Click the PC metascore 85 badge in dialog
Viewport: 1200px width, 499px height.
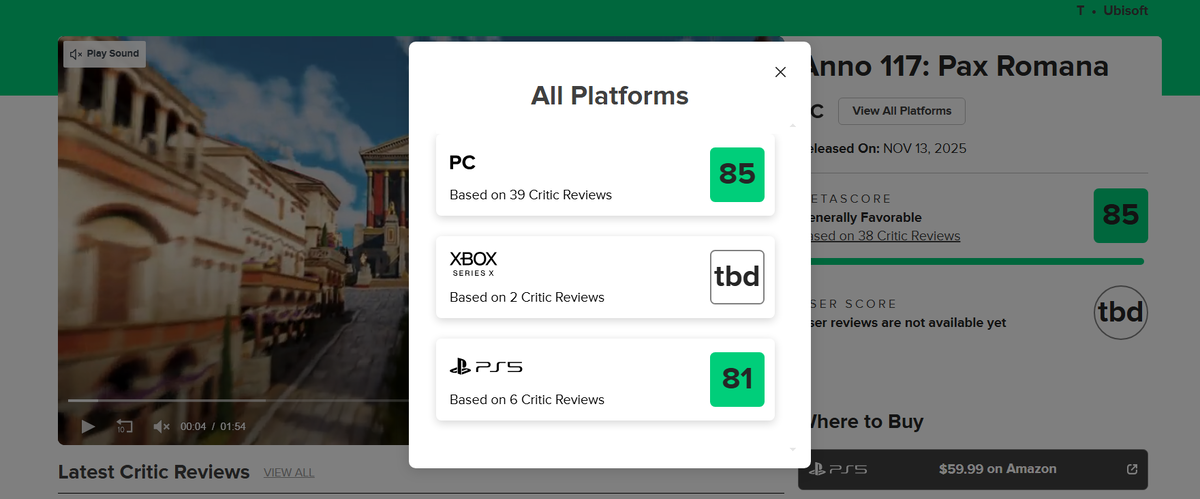pos(737,175)
